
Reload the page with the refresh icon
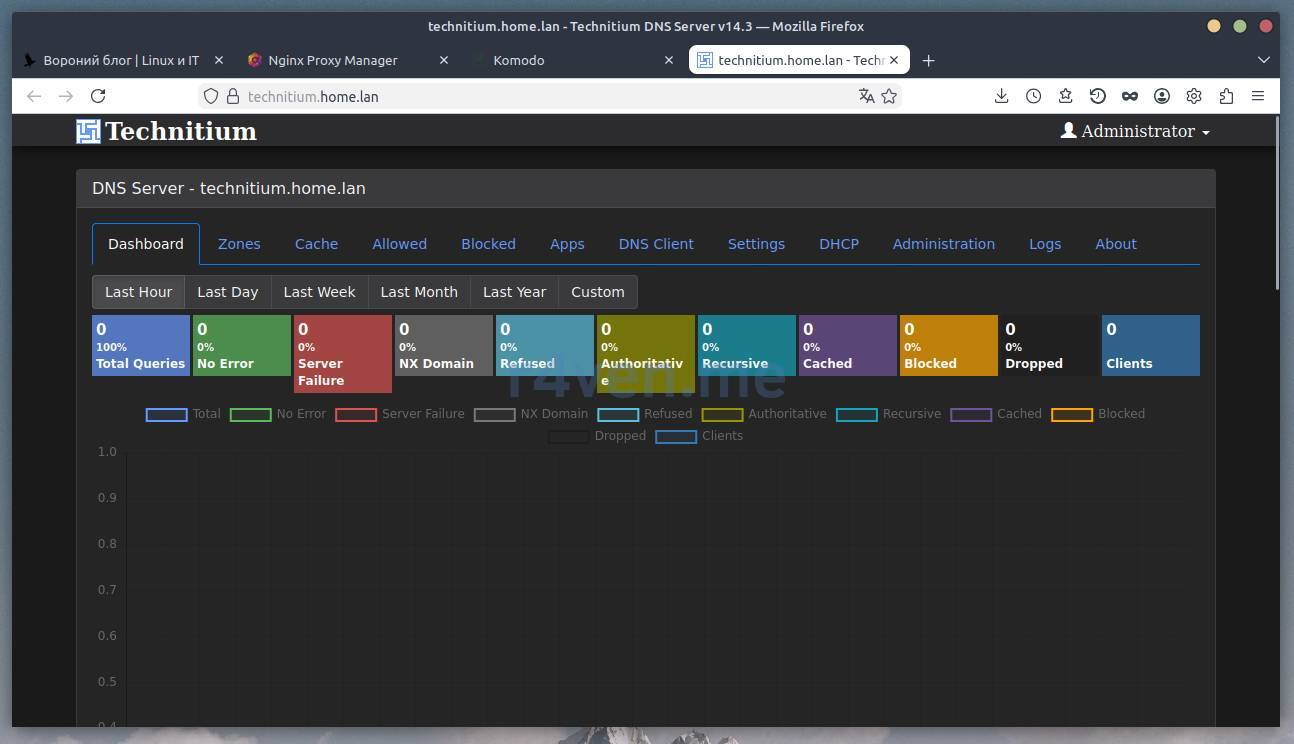98,96
